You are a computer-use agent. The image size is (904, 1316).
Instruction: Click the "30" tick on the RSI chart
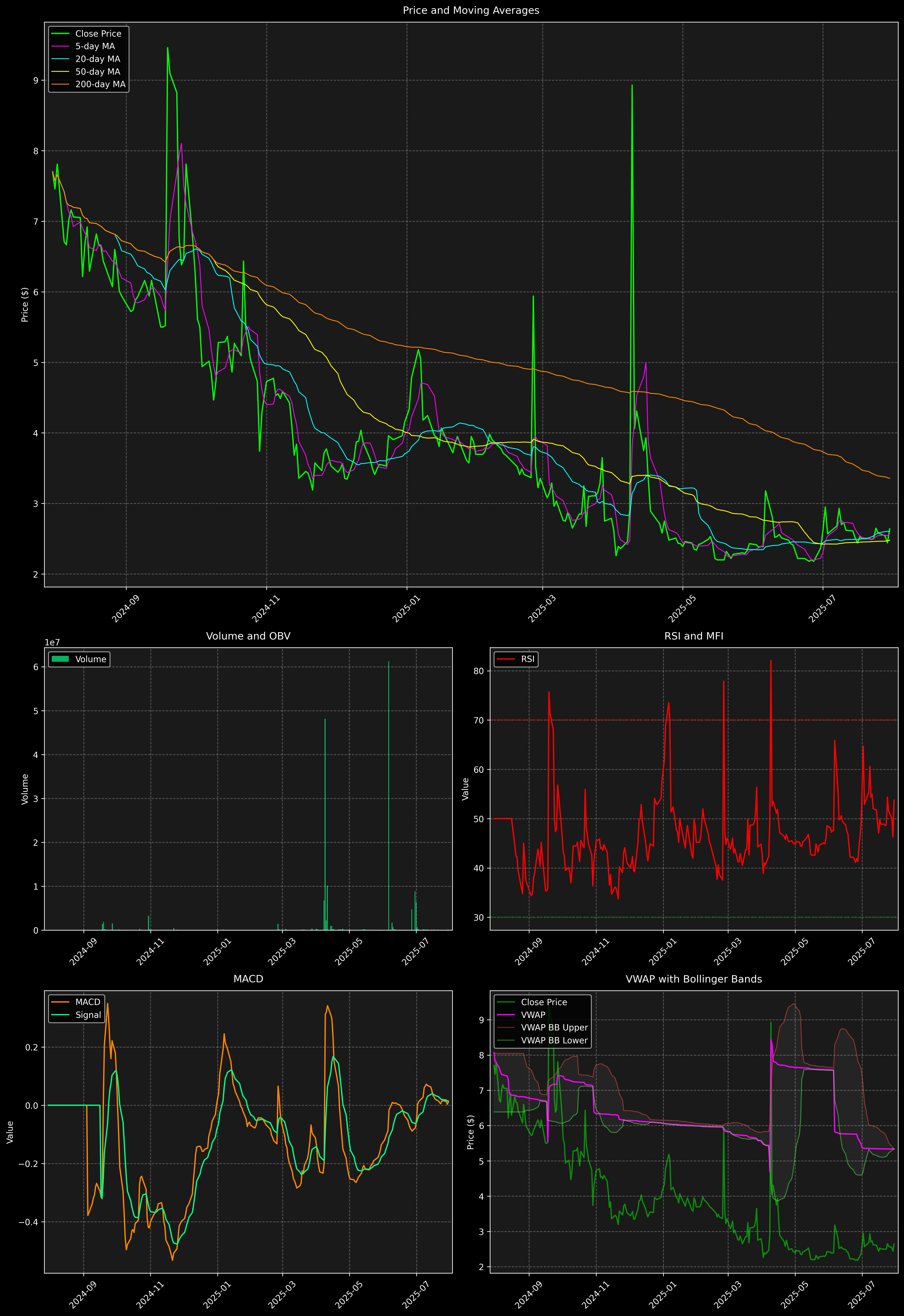pyautogui.click(x=479, y=917)
